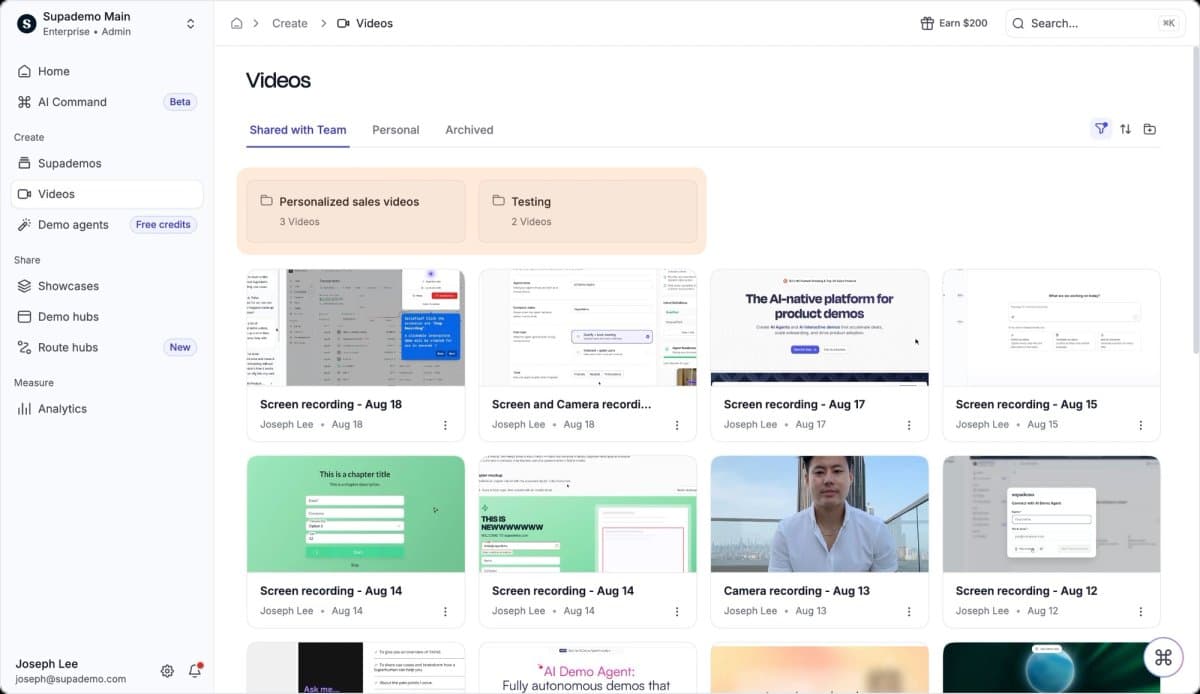The height and width of the screenshot is (694, 1200).
Task: Open Screen recording - Aug 17 thumbnail
Action: (819, 327)
